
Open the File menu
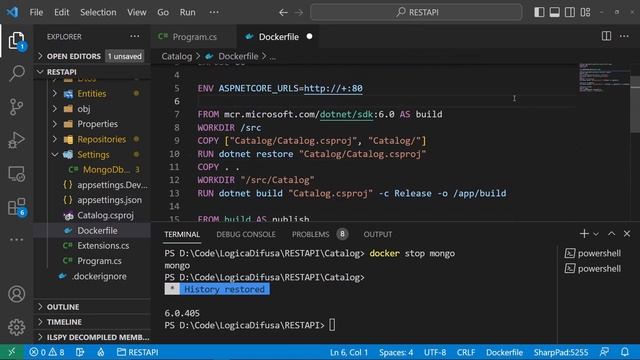point(36,12)
